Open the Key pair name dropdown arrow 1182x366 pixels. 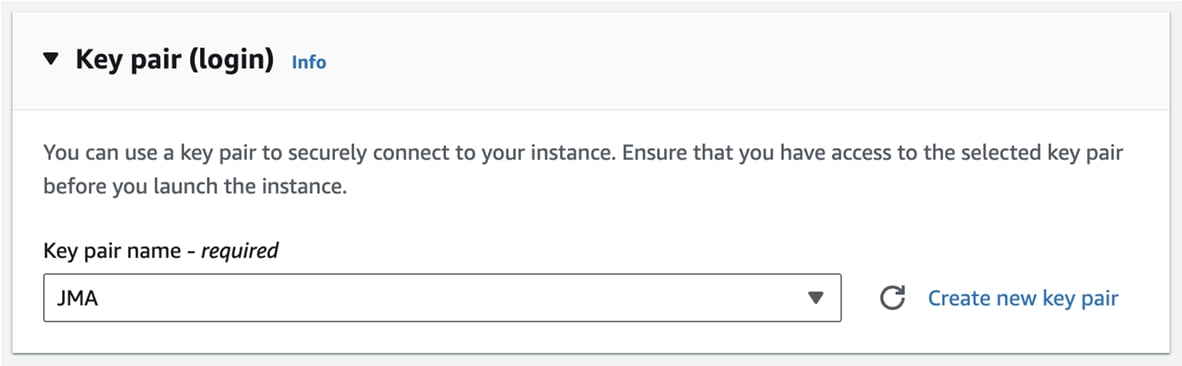815,298
